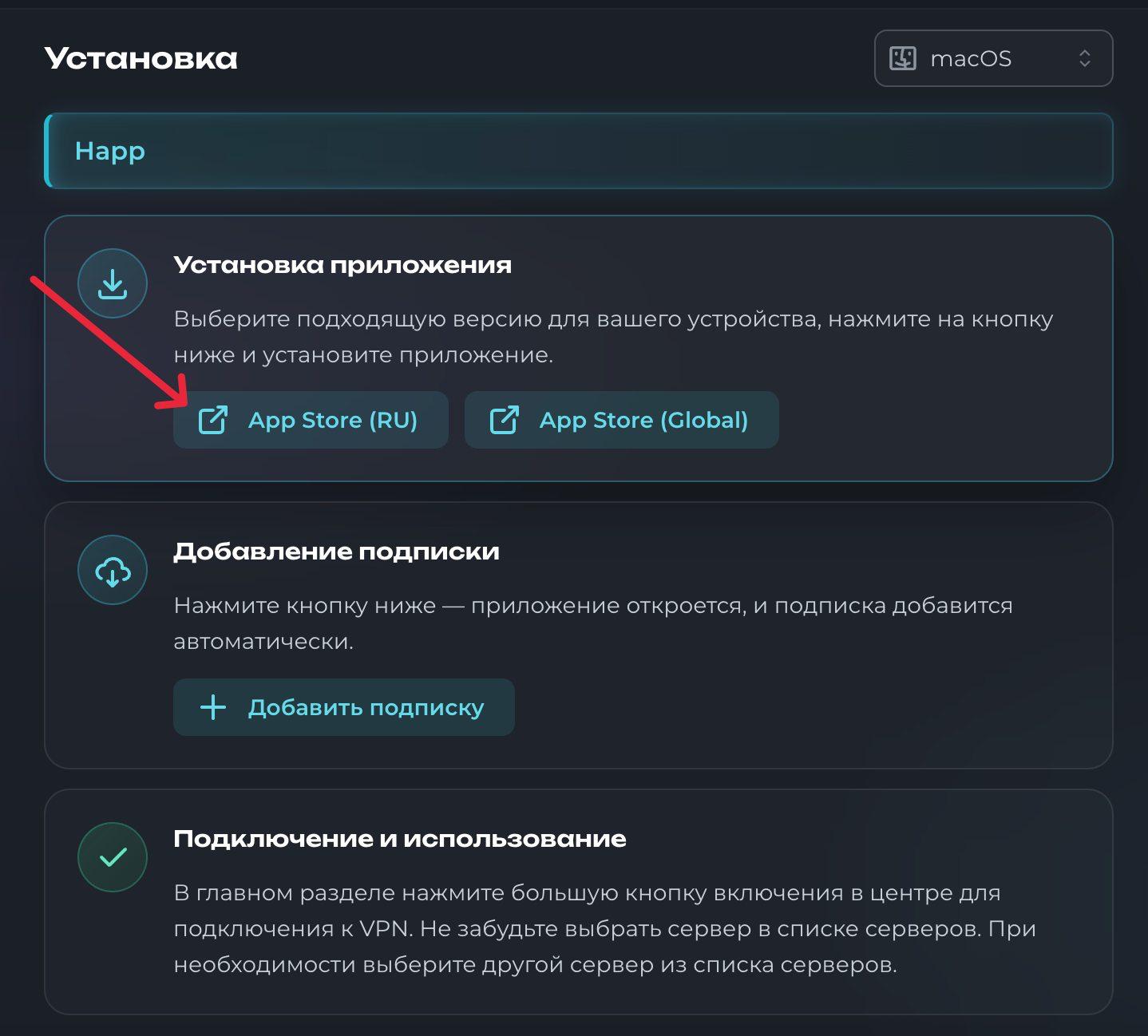Image resolution: width=1148 pixels, height=1036 pixels.
Task: Expand the device selection menu
Action: click(x=993, y=57)
